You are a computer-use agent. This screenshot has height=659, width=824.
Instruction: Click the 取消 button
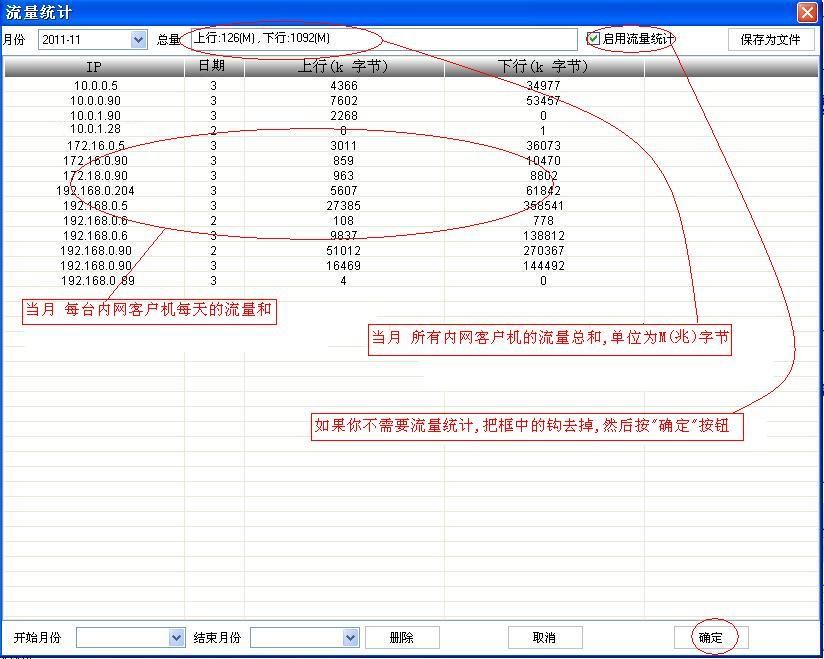[x=545, y=637]
